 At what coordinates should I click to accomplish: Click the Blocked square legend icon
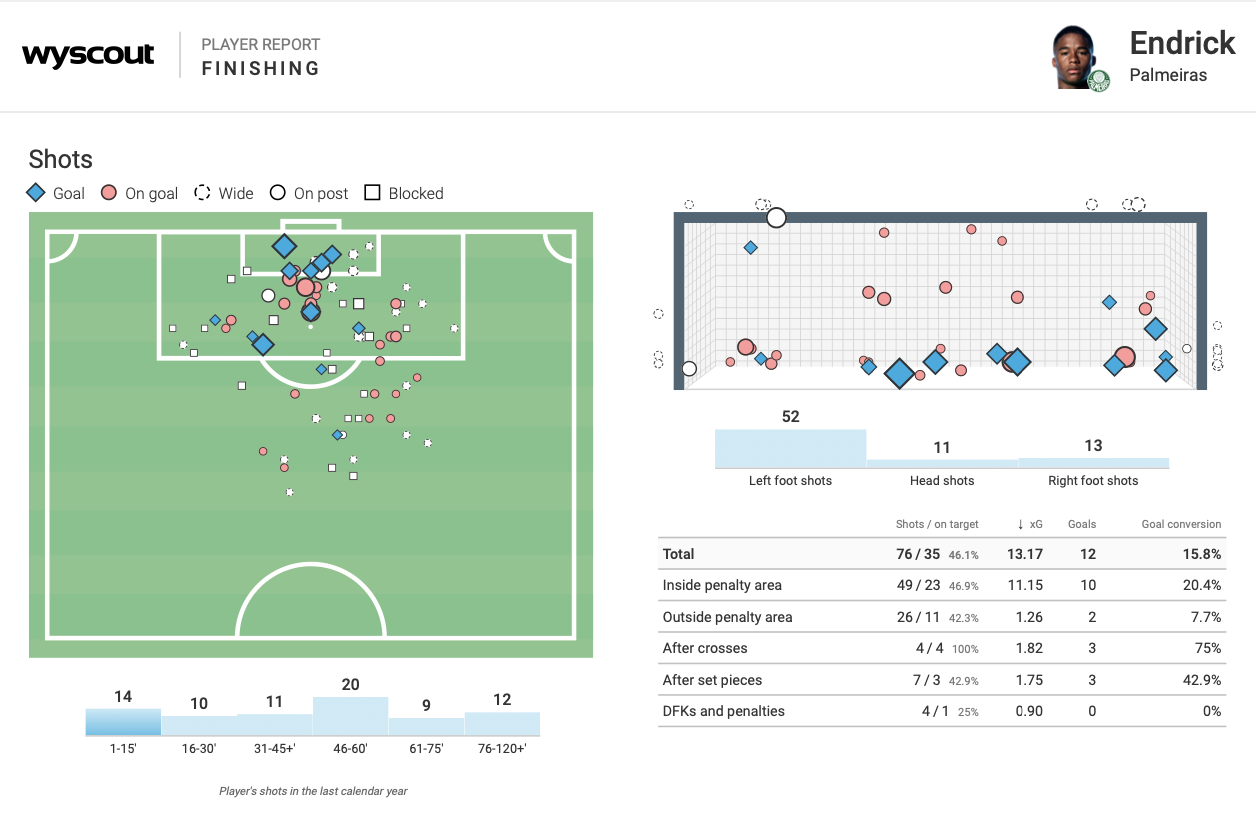pyautogui.click(x=372, y=193)
